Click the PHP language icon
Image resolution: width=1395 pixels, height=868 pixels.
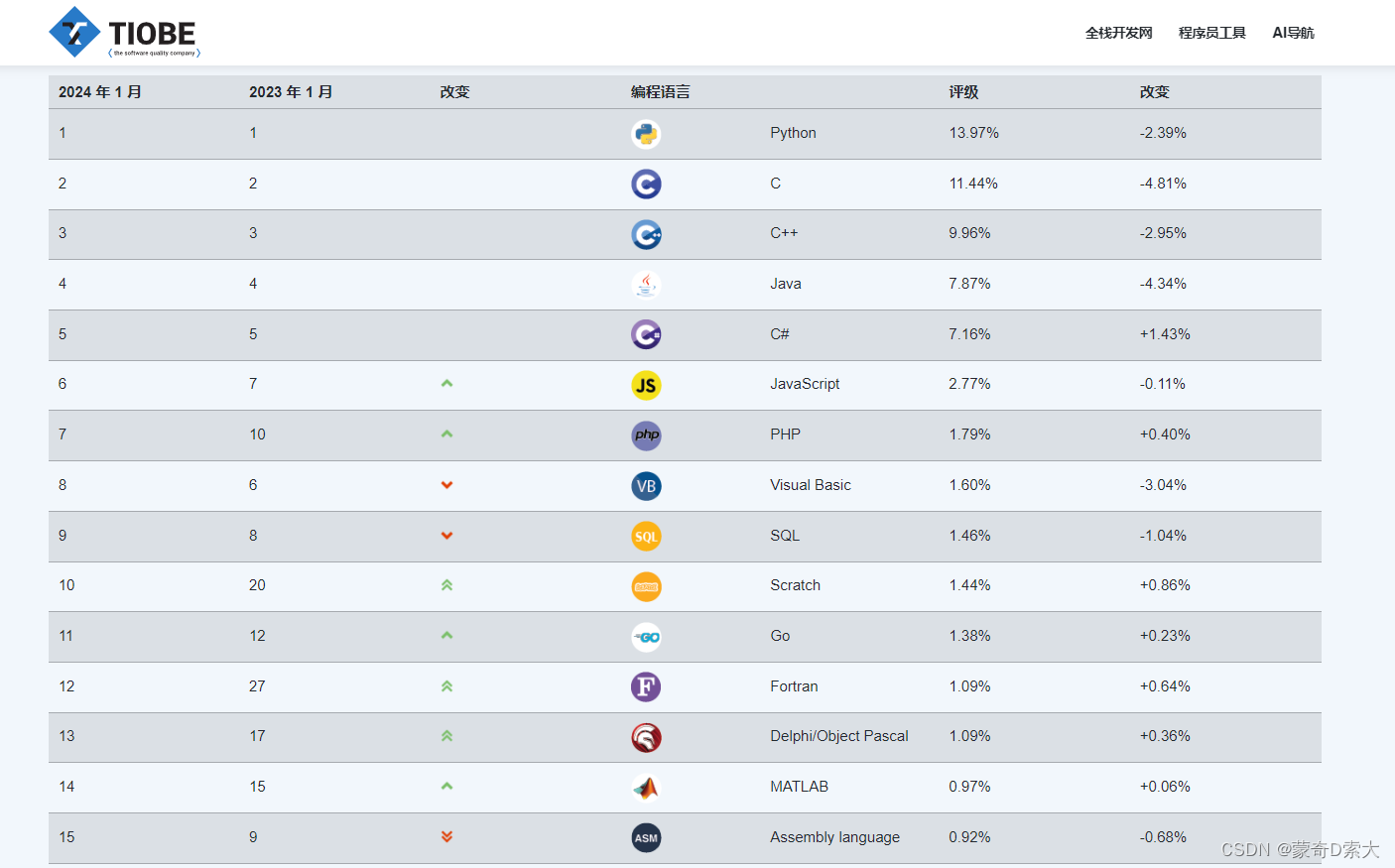(646, 435)
